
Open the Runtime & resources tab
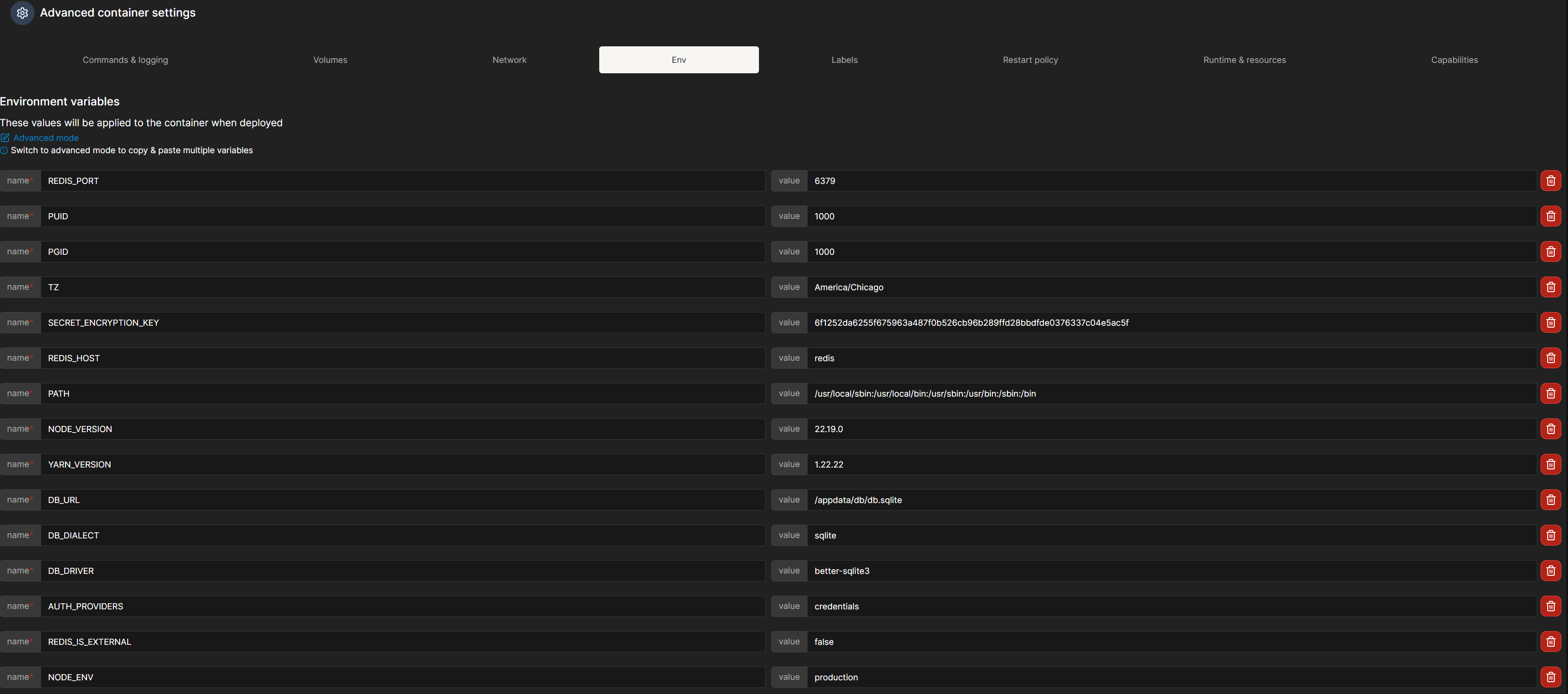click(x=1244, y=60)
